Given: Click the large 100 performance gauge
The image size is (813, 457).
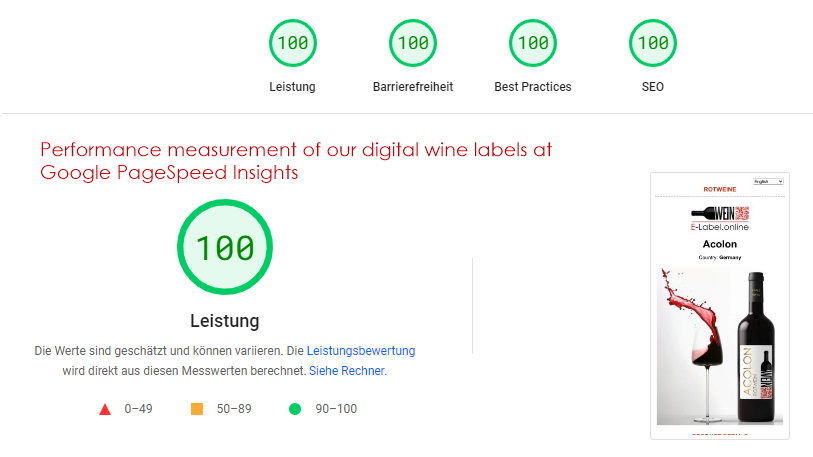Looking at the screenshot, I should pos(225,247).
